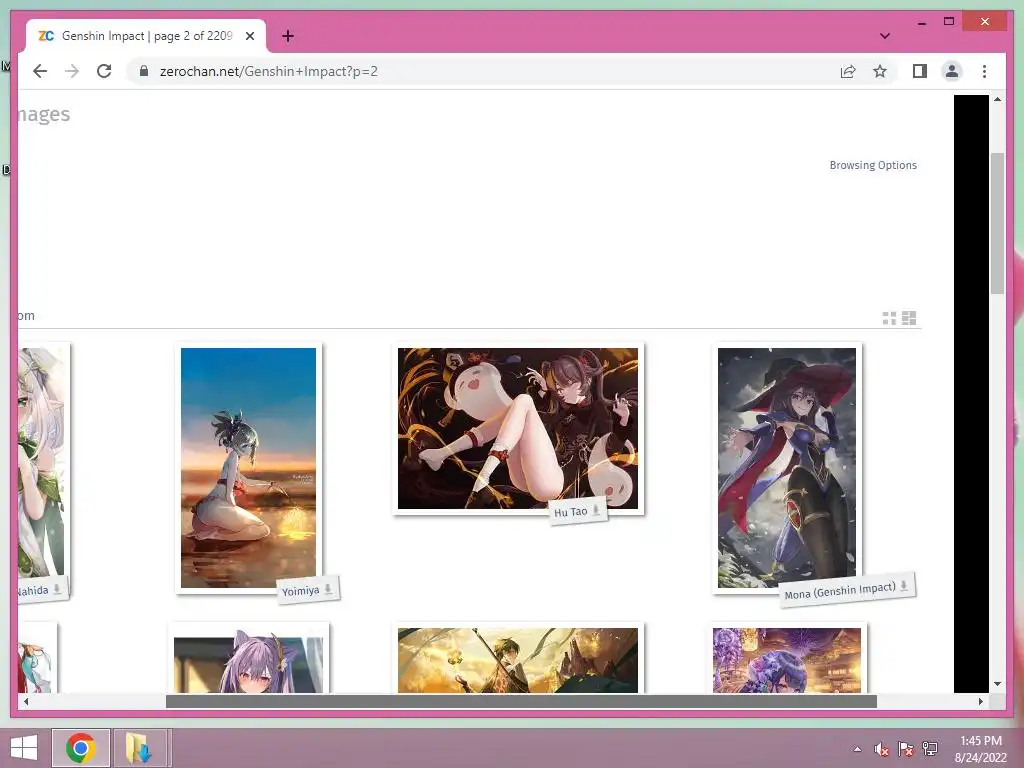
Task: Open the Windows Start menu
Action: 24,748
